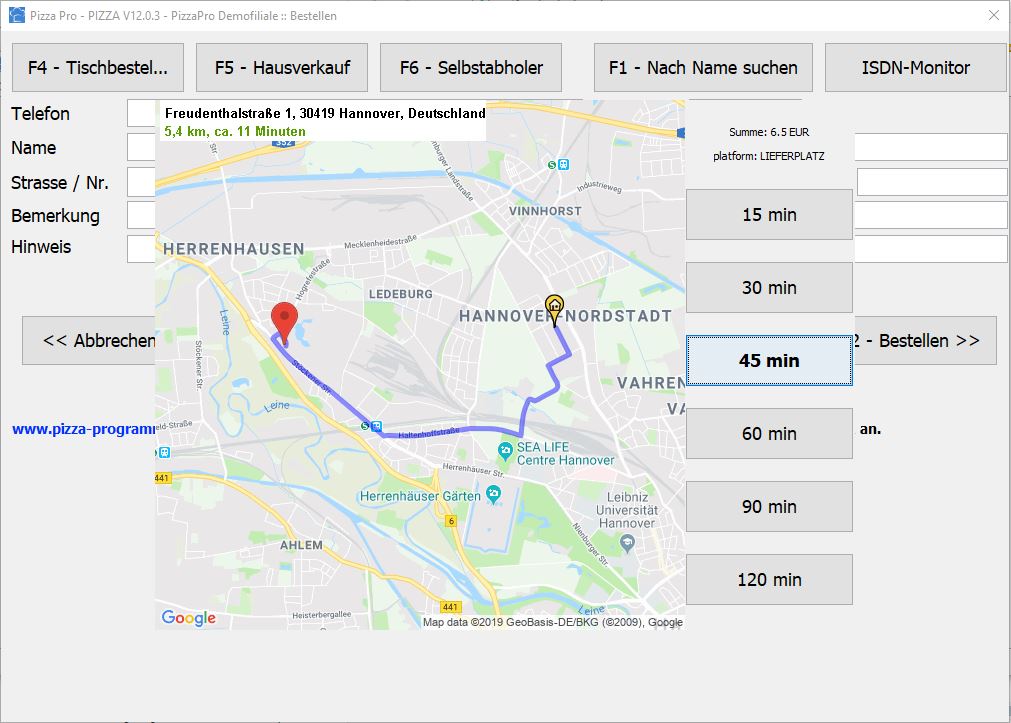This screenshot has width=1011, height=723.
Task: Click the 'Map data ©2019' attribution text
Action: tap(553, 622)
